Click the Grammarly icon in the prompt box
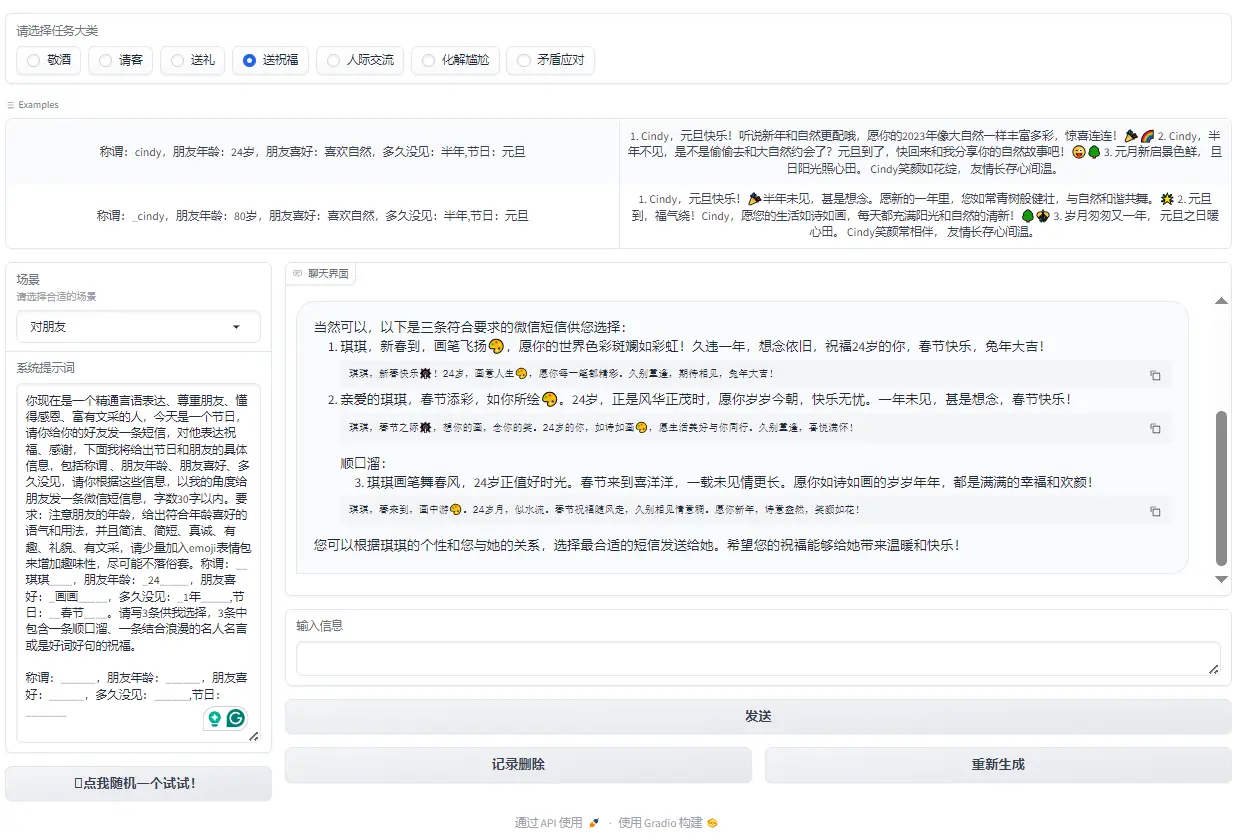 [236, 718]
